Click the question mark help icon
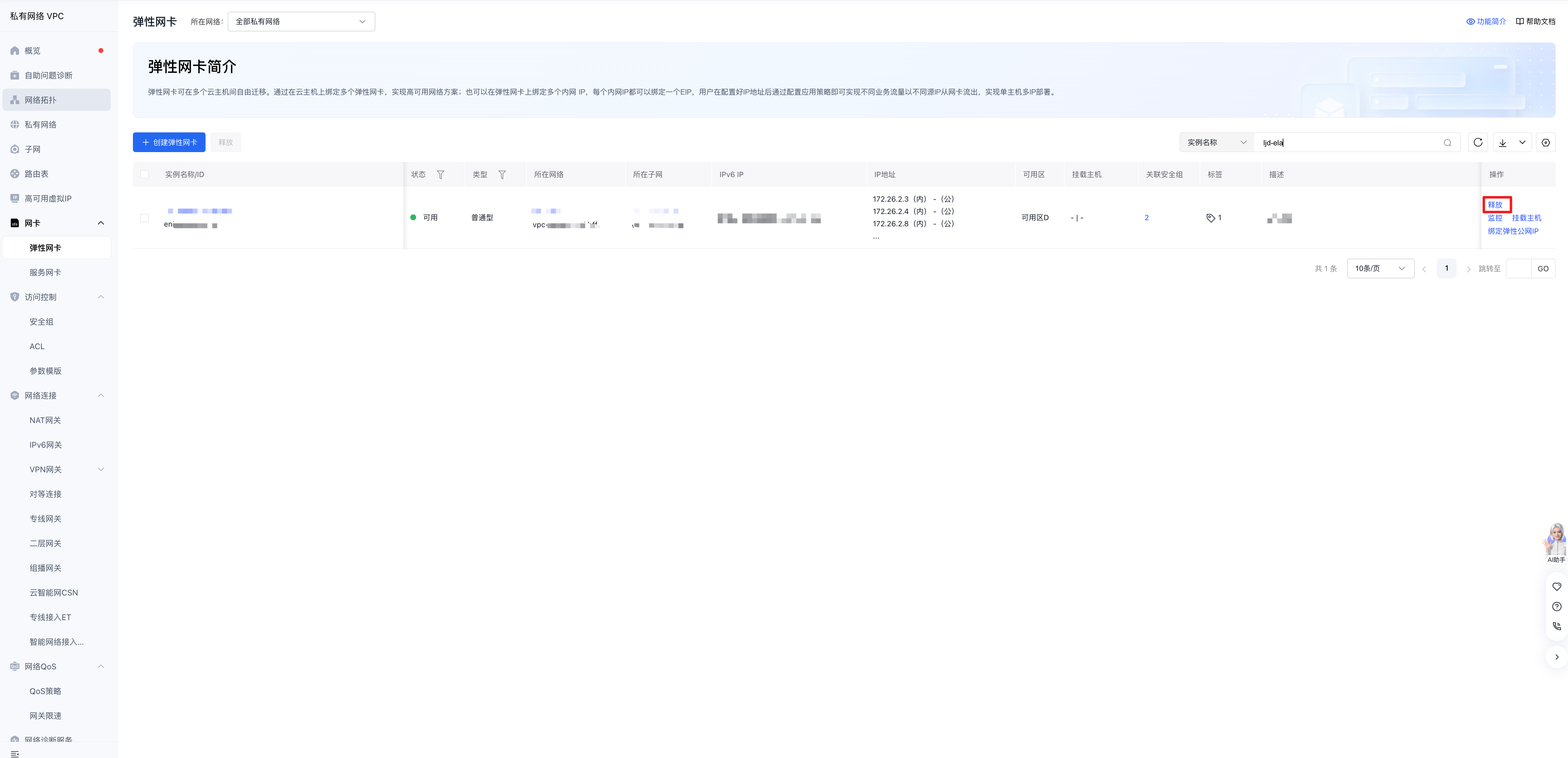The height and width of the screenshot is (758, 1568). [x=1556, y=607]
